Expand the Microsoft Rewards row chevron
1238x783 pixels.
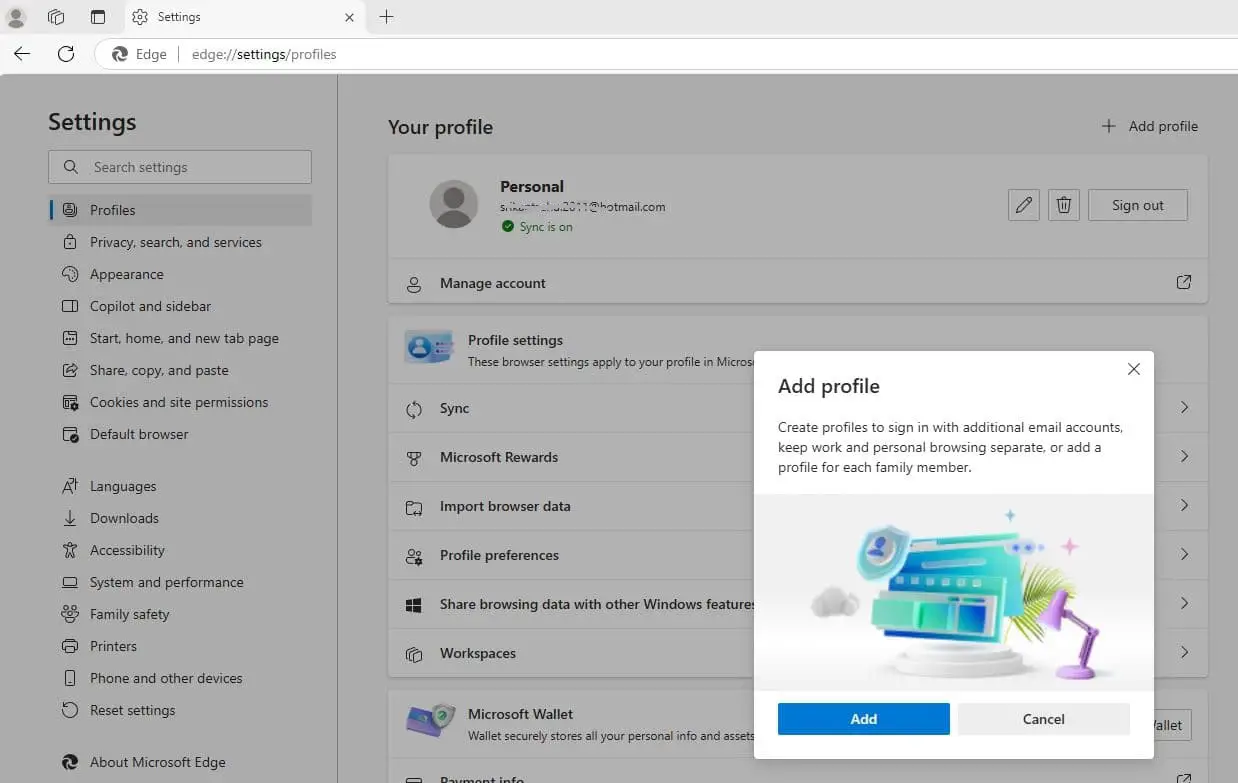tap(1184, 457)
